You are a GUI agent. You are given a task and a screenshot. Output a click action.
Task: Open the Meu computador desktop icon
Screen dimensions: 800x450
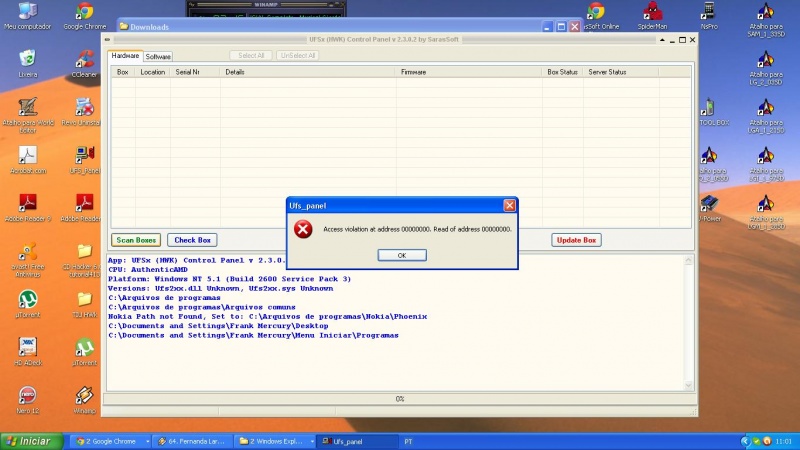28,16
